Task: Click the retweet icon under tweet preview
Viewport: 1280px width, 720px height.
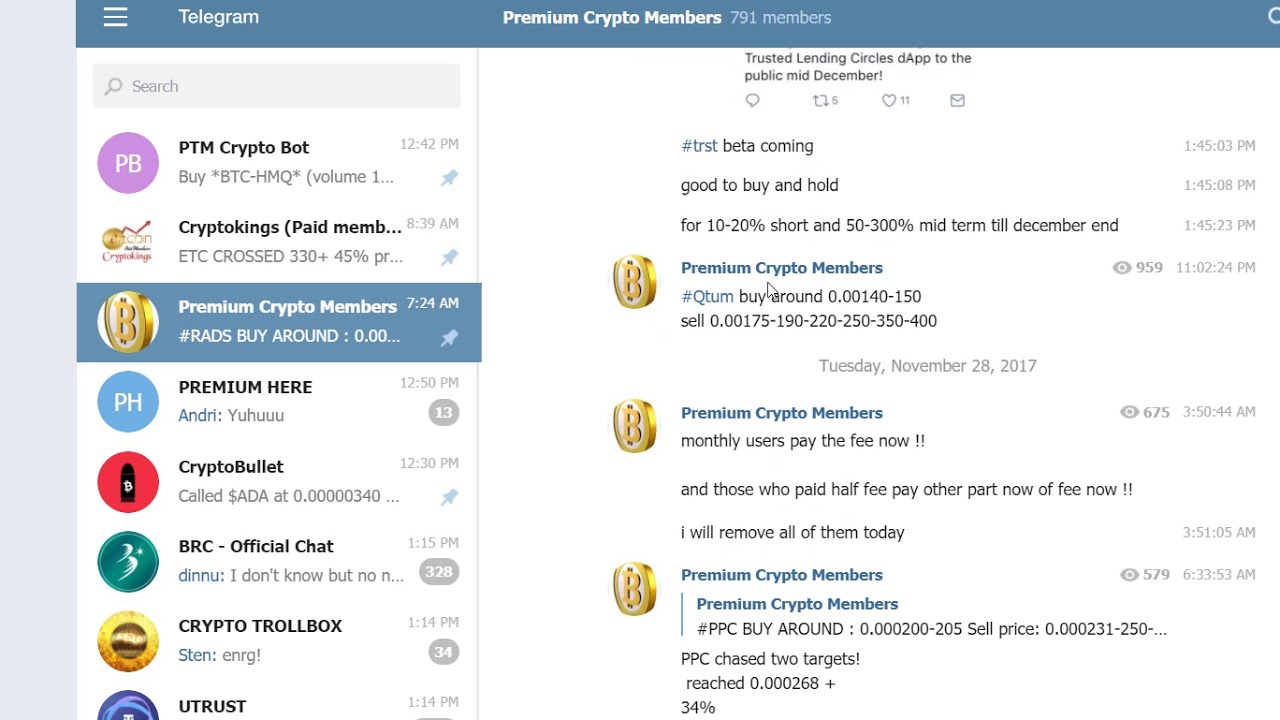Action: pyautogui.click(x=821, y=100)
